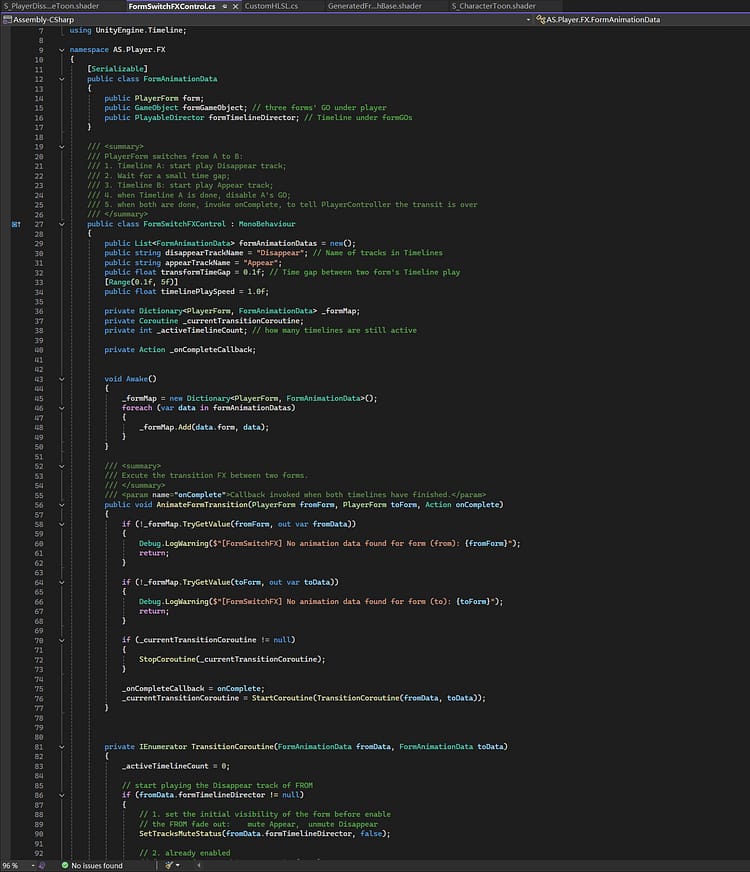Collapse the if block at line 86
This screenshot has height=872, width=750.
click(x=62, y=795)
